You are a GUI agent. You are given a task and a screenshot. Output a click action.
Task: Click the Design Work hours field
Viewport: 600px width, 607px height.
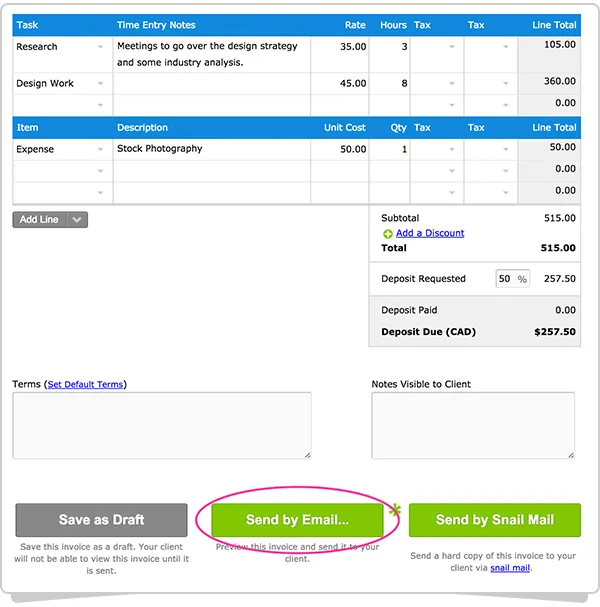coord(389,84)
